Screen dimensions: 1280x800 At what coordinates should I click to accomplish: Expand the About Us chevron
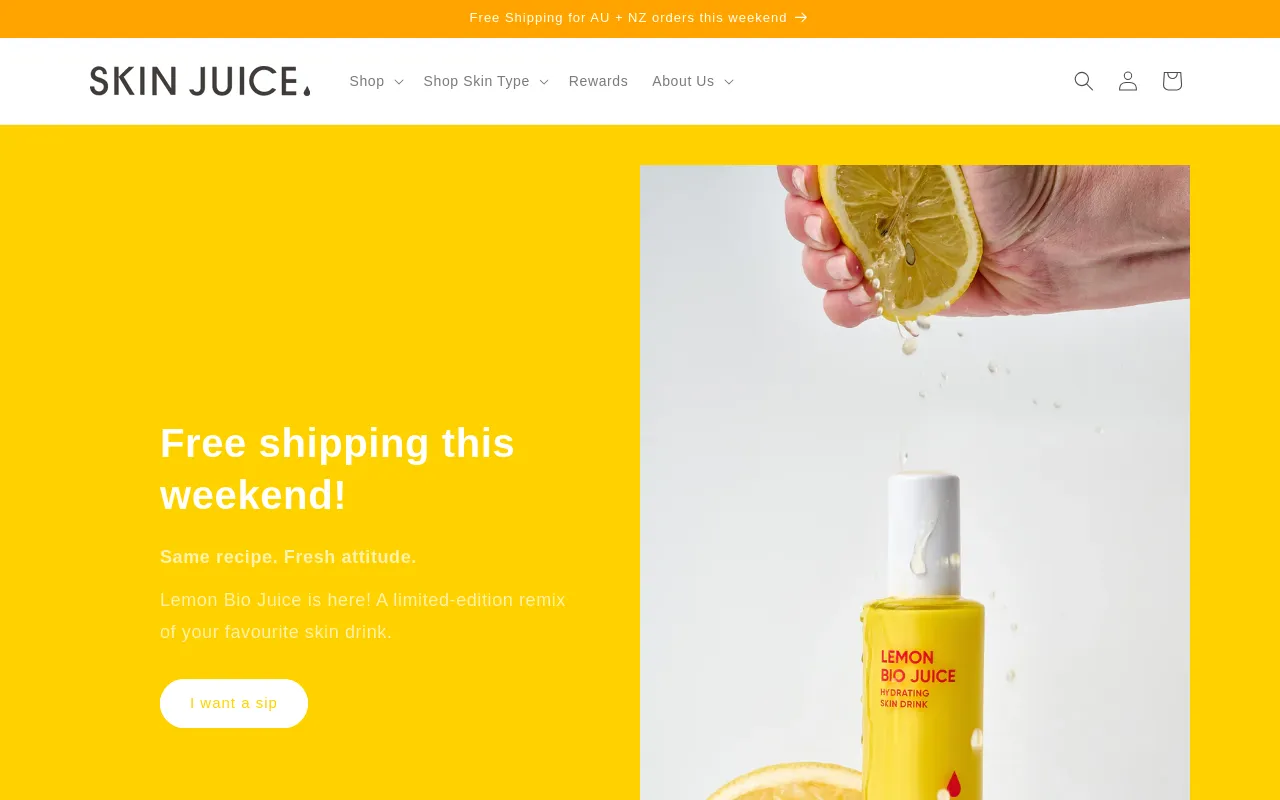click(728, 82)
